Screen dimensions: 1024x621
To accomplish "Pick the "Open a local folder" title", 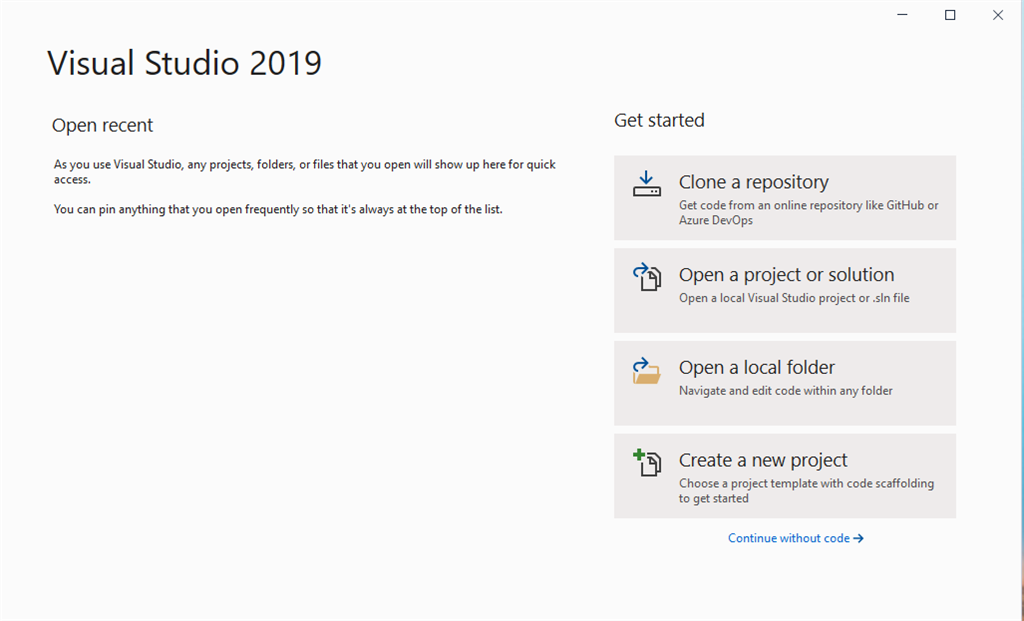I will click(756, 368).
